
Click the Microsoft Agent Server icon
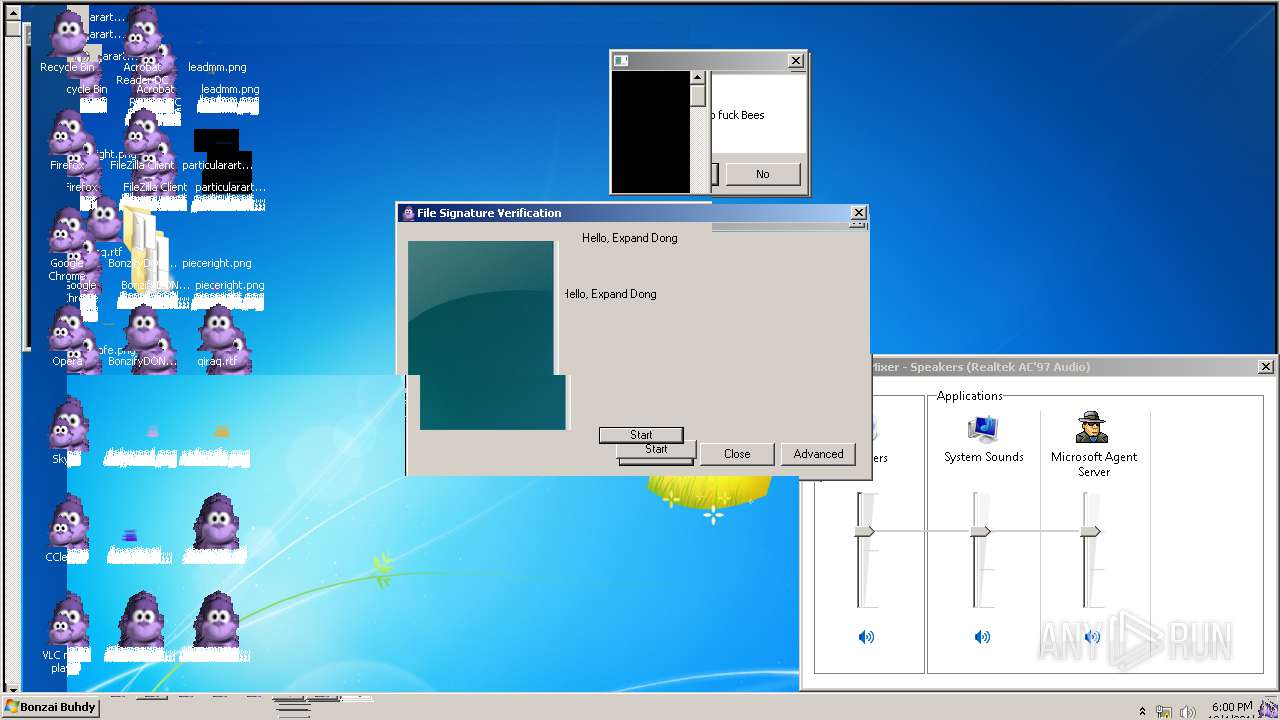click(x=1092, y=428)
